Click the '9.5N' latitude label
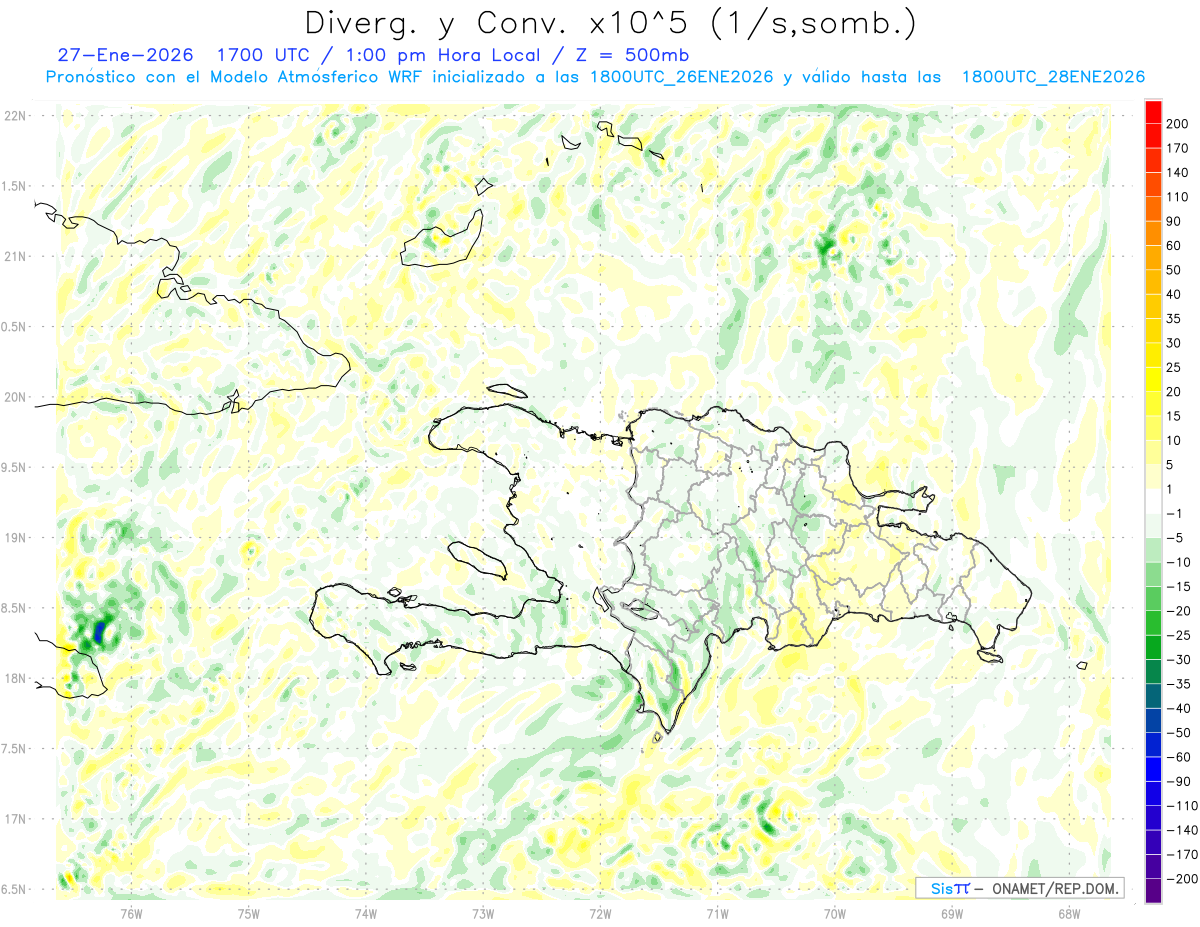The height and width of the screenshot is (927, 1200). coord(15,467)
